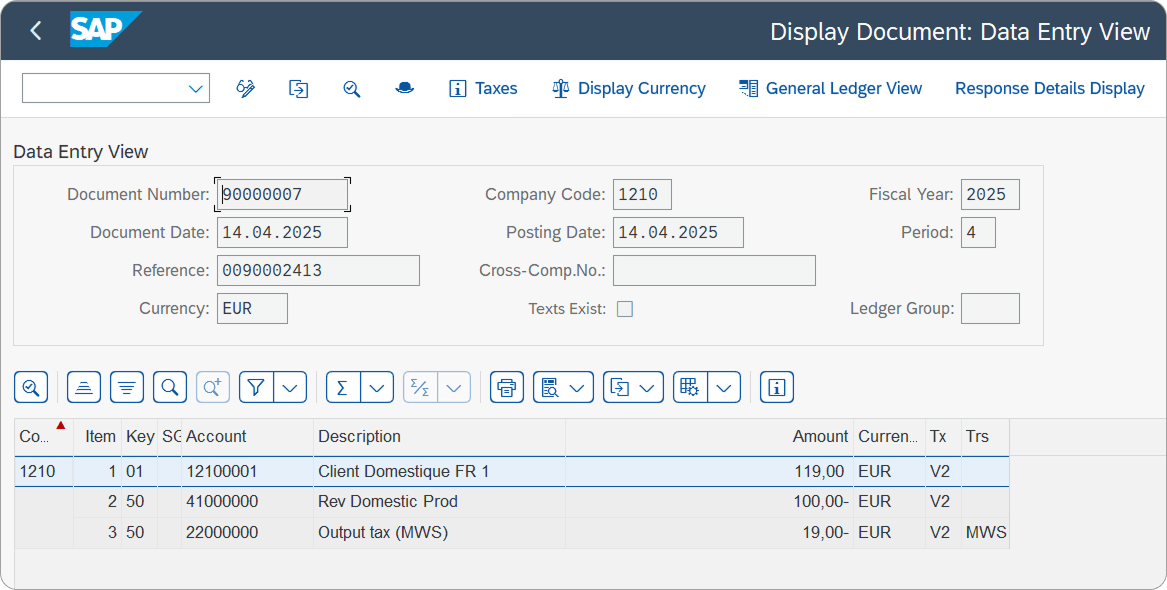Navigate back using the chevron arrow
This screenshot has width=1167, height=590.
[36, 30]
